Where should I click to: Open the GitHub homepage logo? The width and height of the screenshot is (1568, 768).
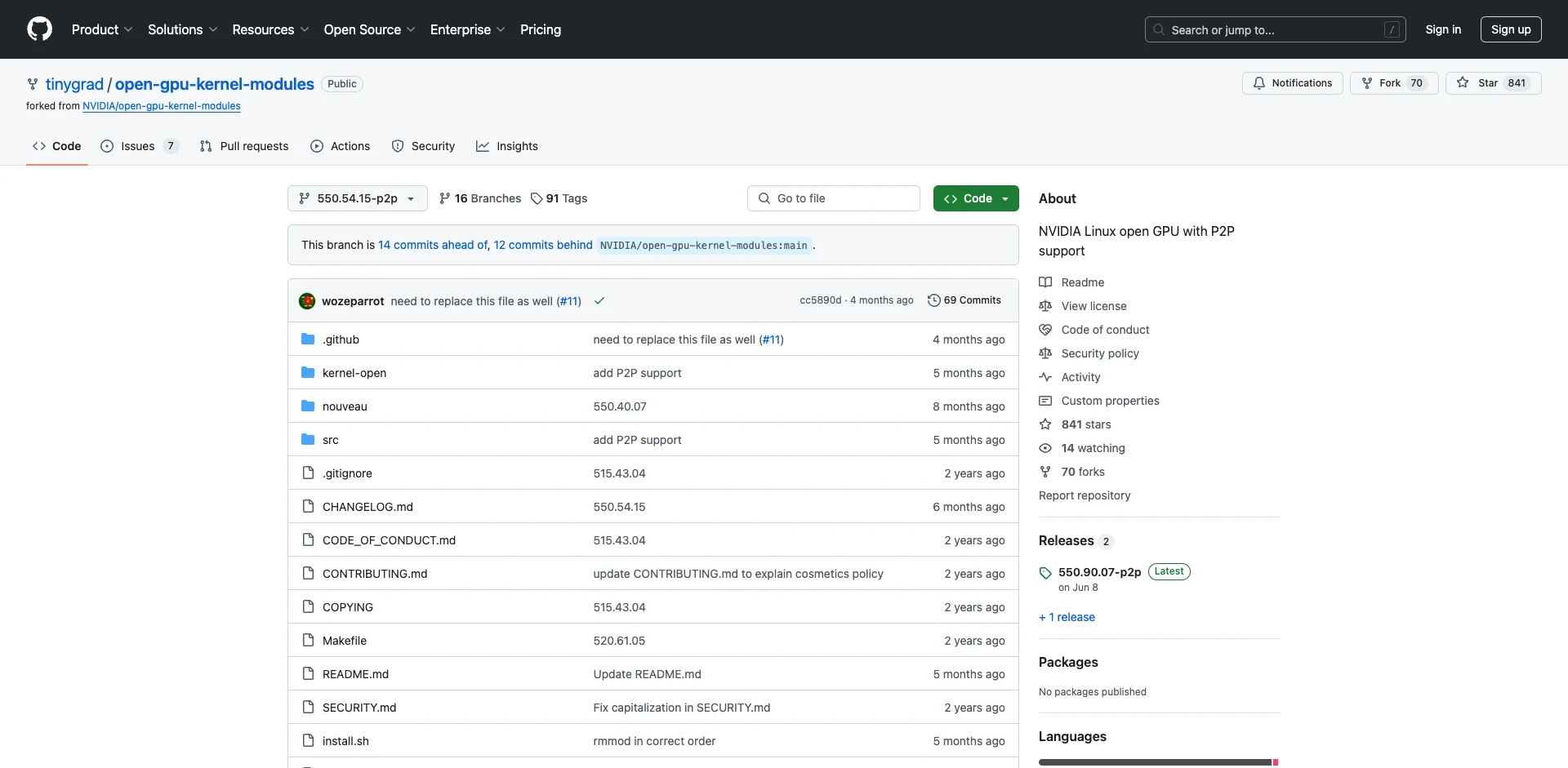coord(39,29)
